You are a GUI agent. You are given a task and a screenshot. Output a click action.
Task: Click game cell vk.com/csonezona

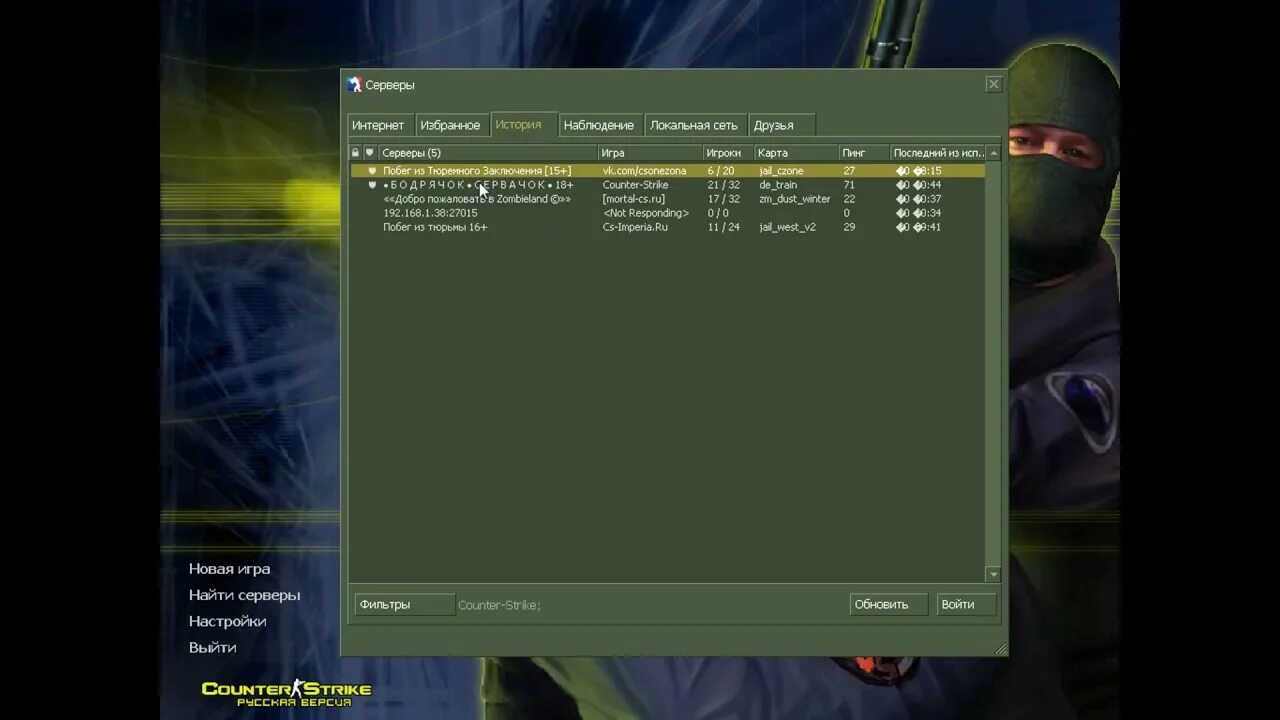click(x=644, y=171)
